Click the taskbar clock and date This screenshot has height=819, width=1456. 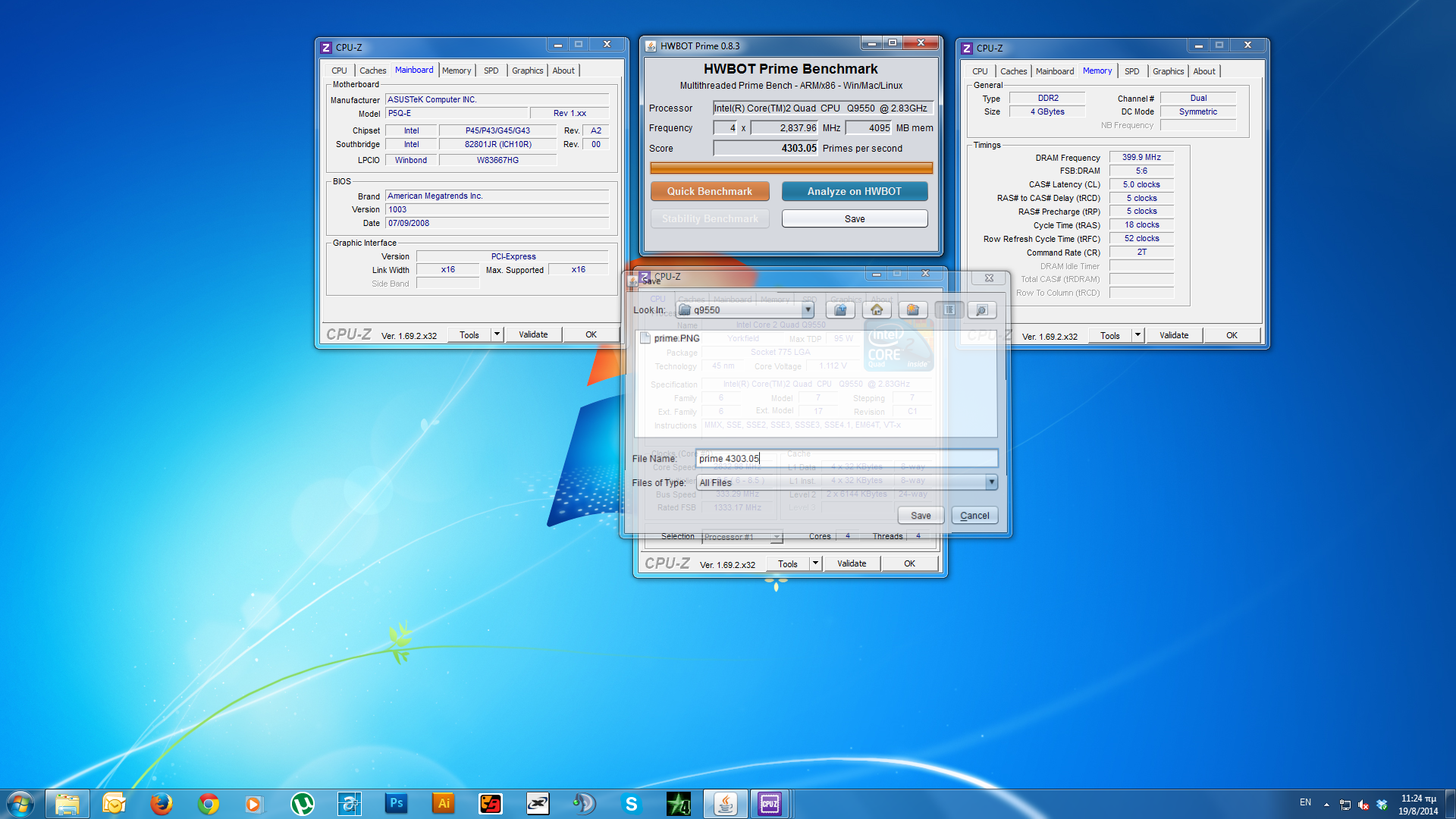point(1418,805)
